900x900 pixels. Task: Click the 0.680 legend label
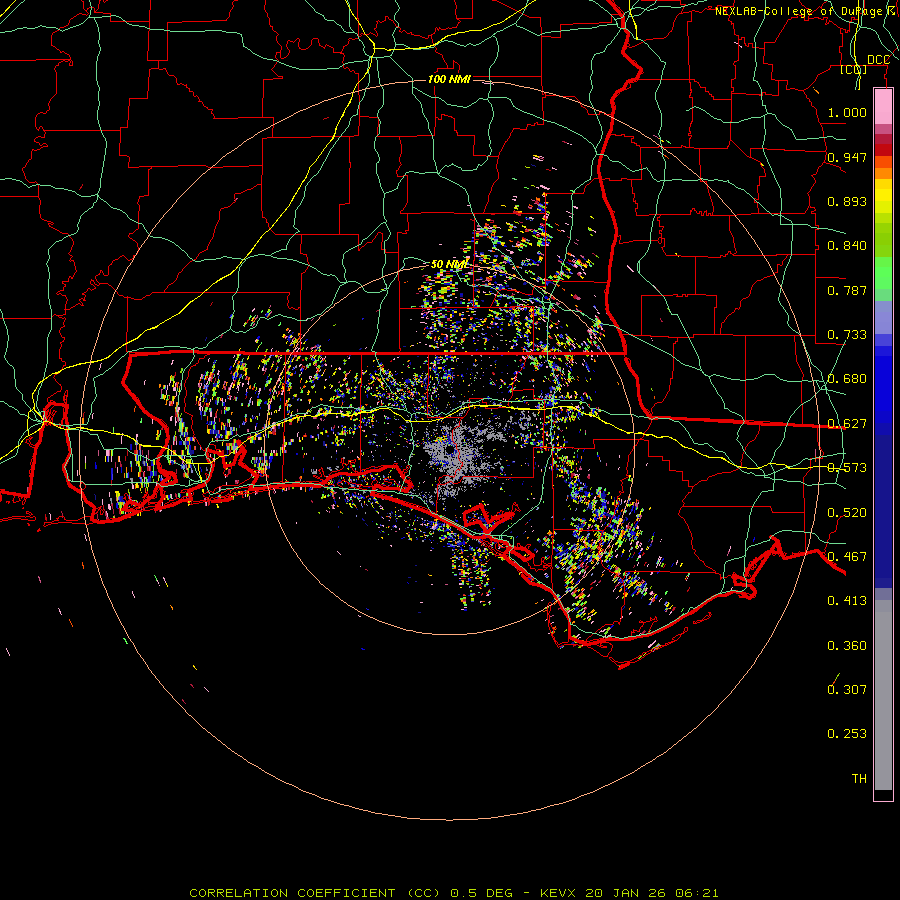pos(847,379)
